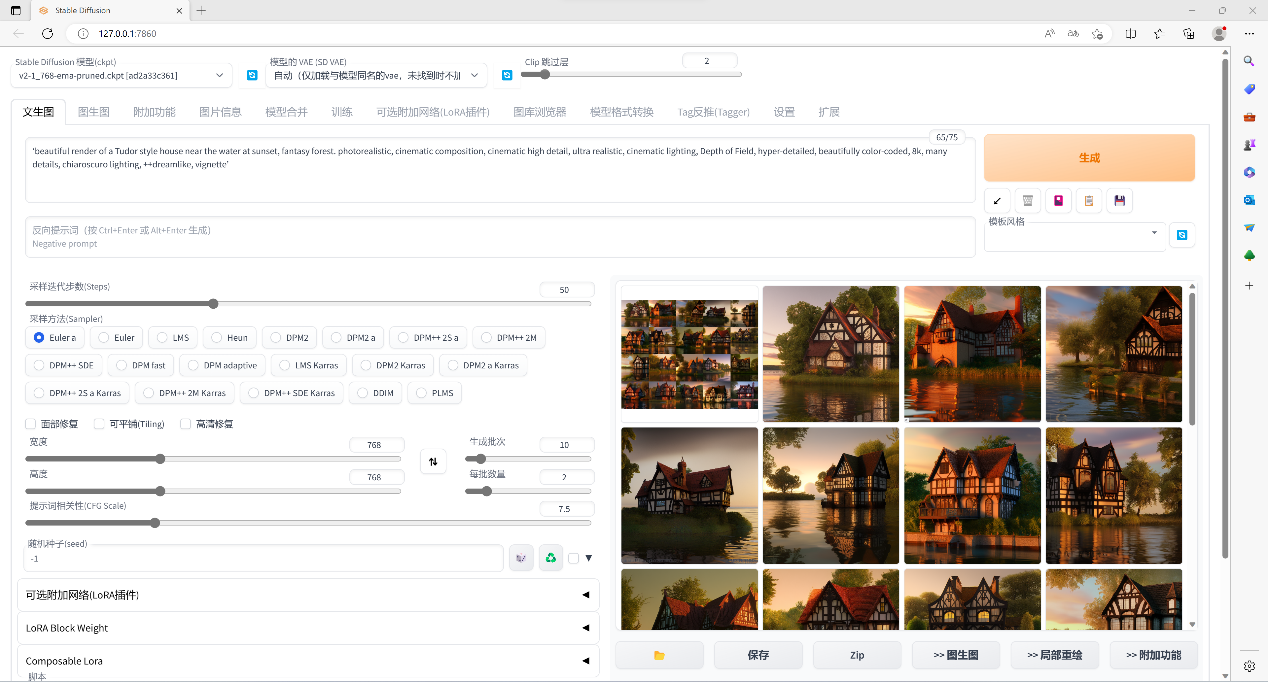This screenshot has height=682, width=1268.
Task: Click the orange 生成 button
Action: pos(1089,158)
